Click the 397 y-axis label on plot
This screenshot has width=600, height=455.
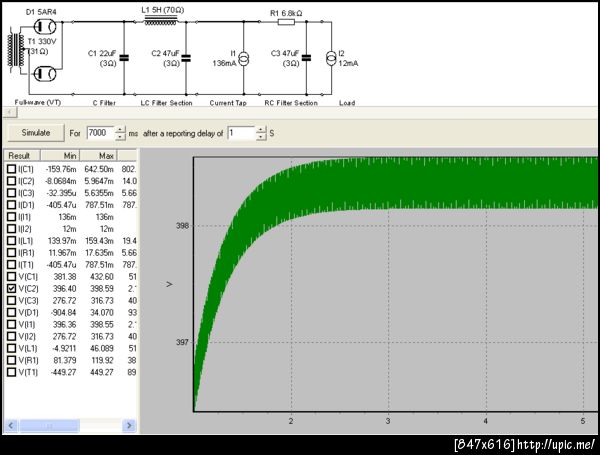183,342
